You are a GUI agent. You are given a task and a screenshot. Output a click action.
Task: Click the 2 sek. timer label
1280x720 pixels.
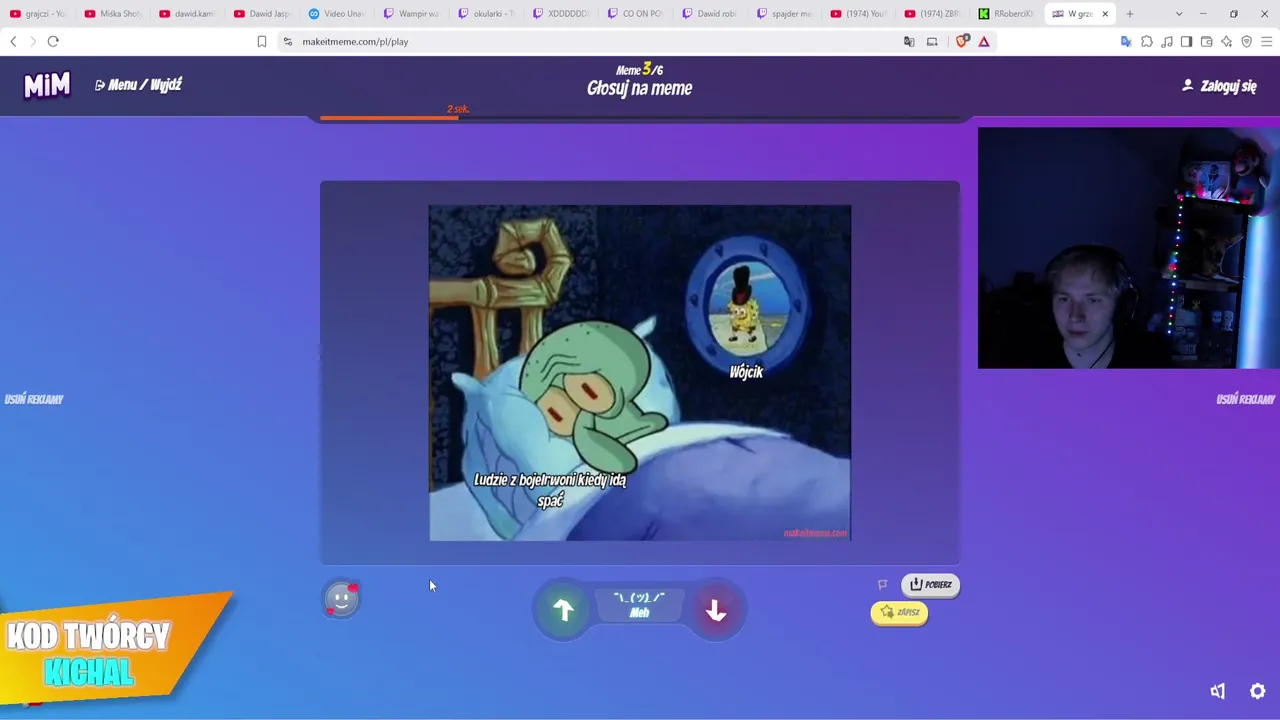[458, 109]
